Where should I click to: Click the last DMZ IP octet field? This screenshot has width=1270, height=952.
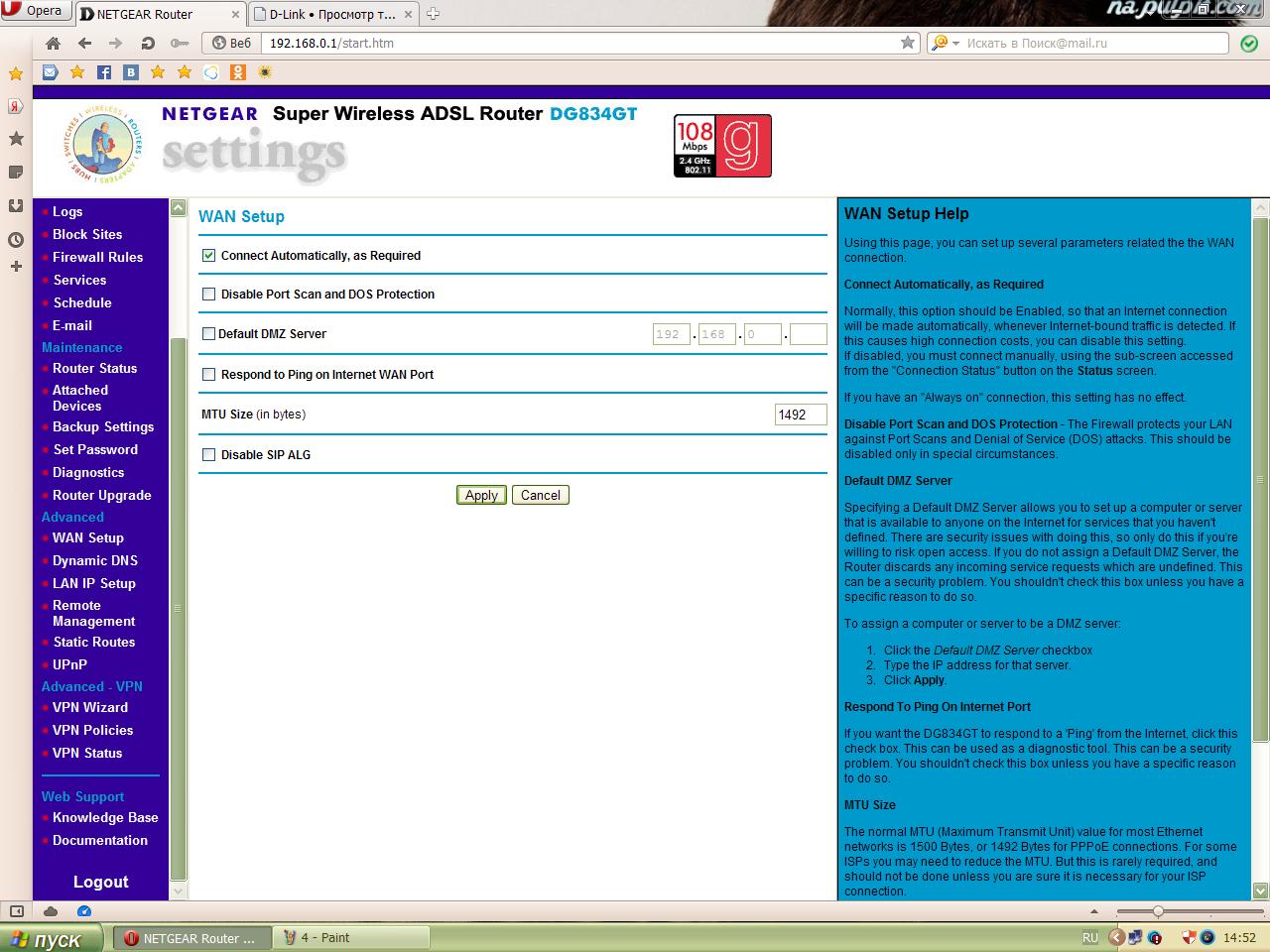[809, 334]
